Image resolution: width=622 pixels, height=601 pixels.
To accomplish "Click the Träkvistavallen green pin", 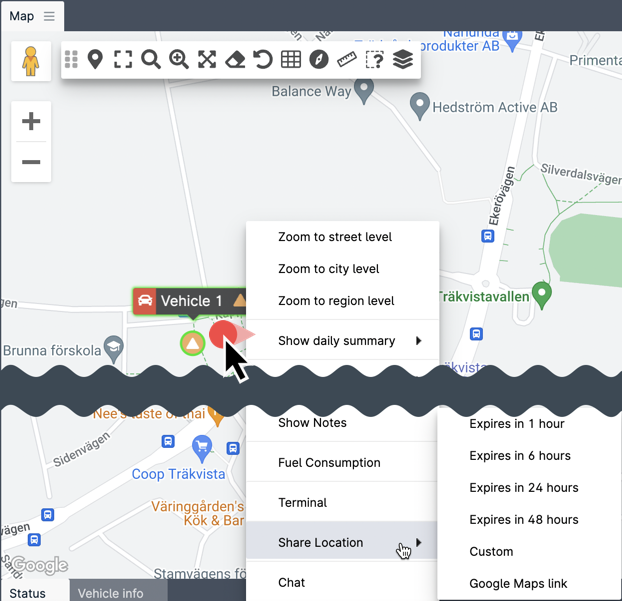I will click(x=542, y=295).
